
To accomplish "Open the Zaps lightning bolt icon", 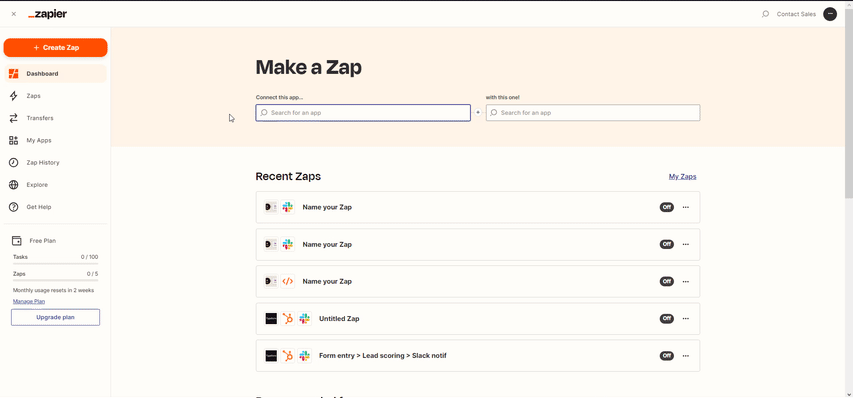I will pos(14,96).
